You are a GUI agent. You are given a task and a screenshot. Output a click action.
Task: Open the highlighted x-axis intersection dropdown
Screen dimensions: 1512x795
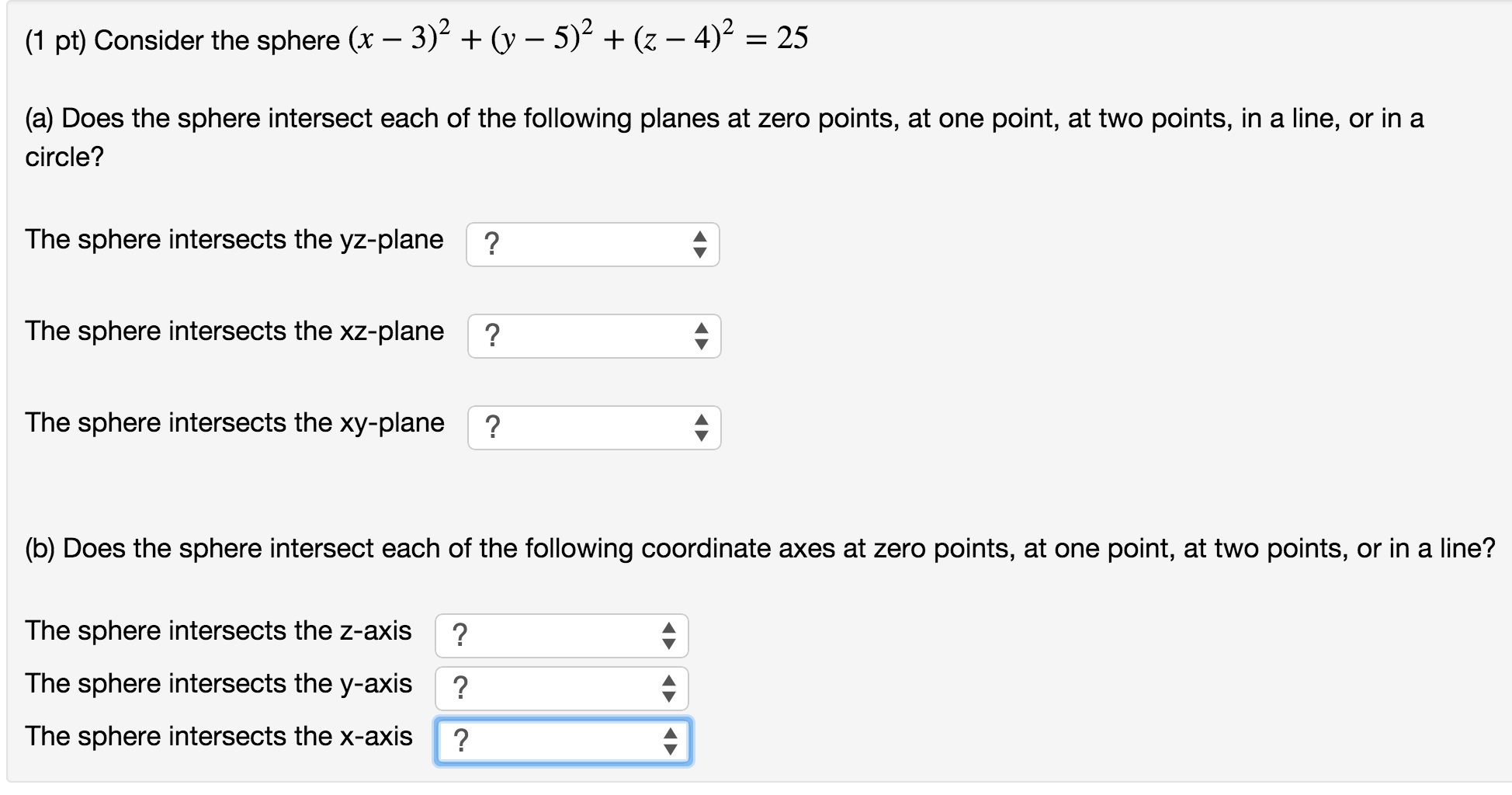click(x=561, y=741)
